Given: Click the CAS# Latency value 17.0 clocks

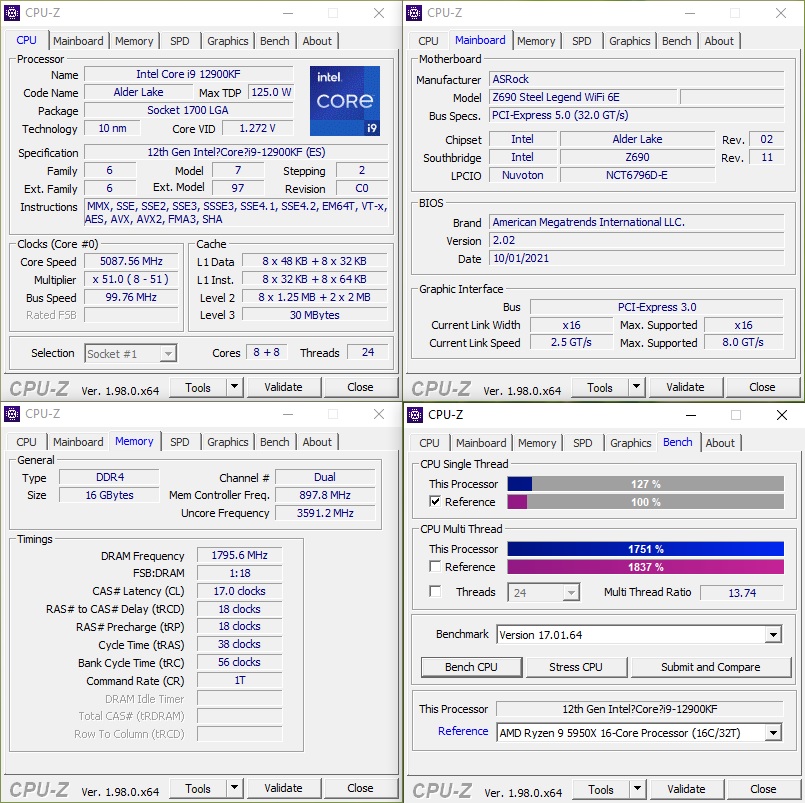Looking at the screenshot, I should (x=239, y=591).
